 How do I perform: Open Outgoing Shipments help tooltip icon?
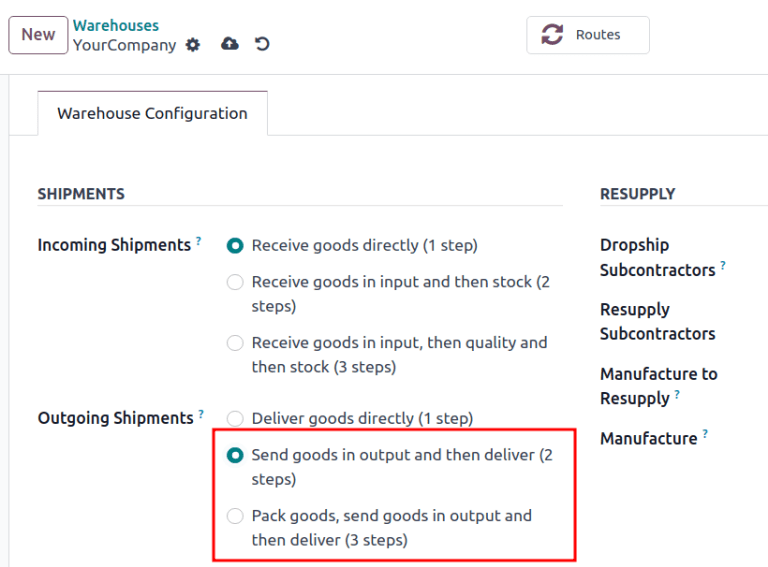[x=201, y=414]
